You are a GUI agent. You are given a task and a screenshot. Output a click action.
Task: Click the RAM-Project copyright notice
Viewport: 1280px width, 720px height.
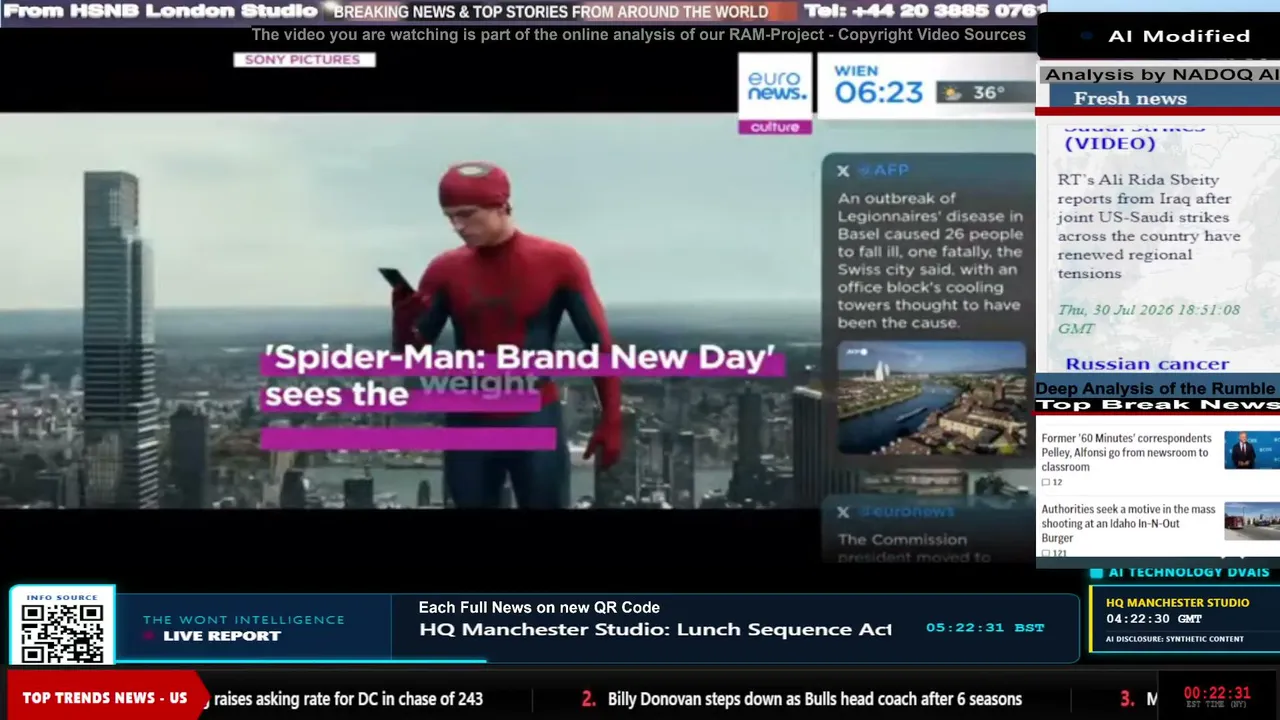coord(638,35)
